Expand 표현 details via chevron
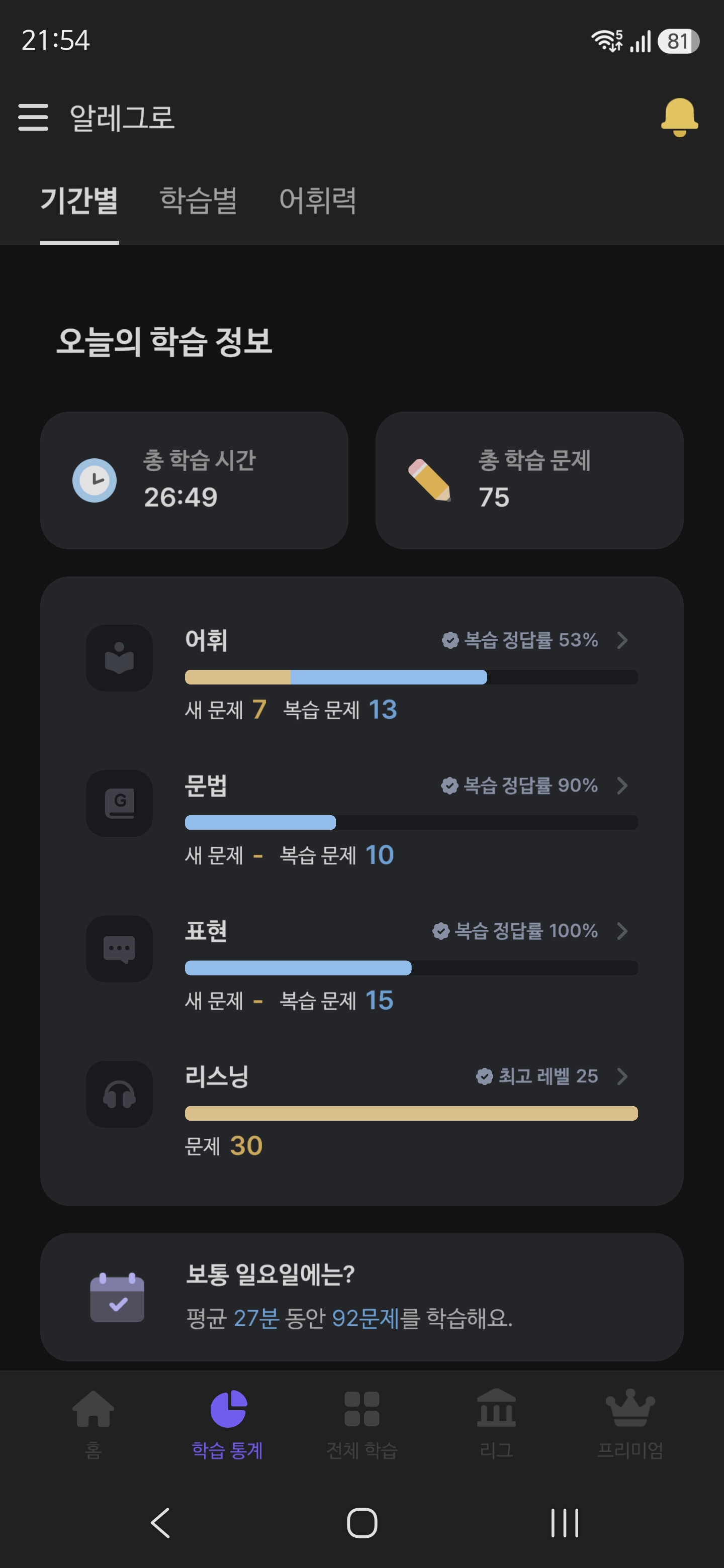724x1568 pixels. coord(622,931)
